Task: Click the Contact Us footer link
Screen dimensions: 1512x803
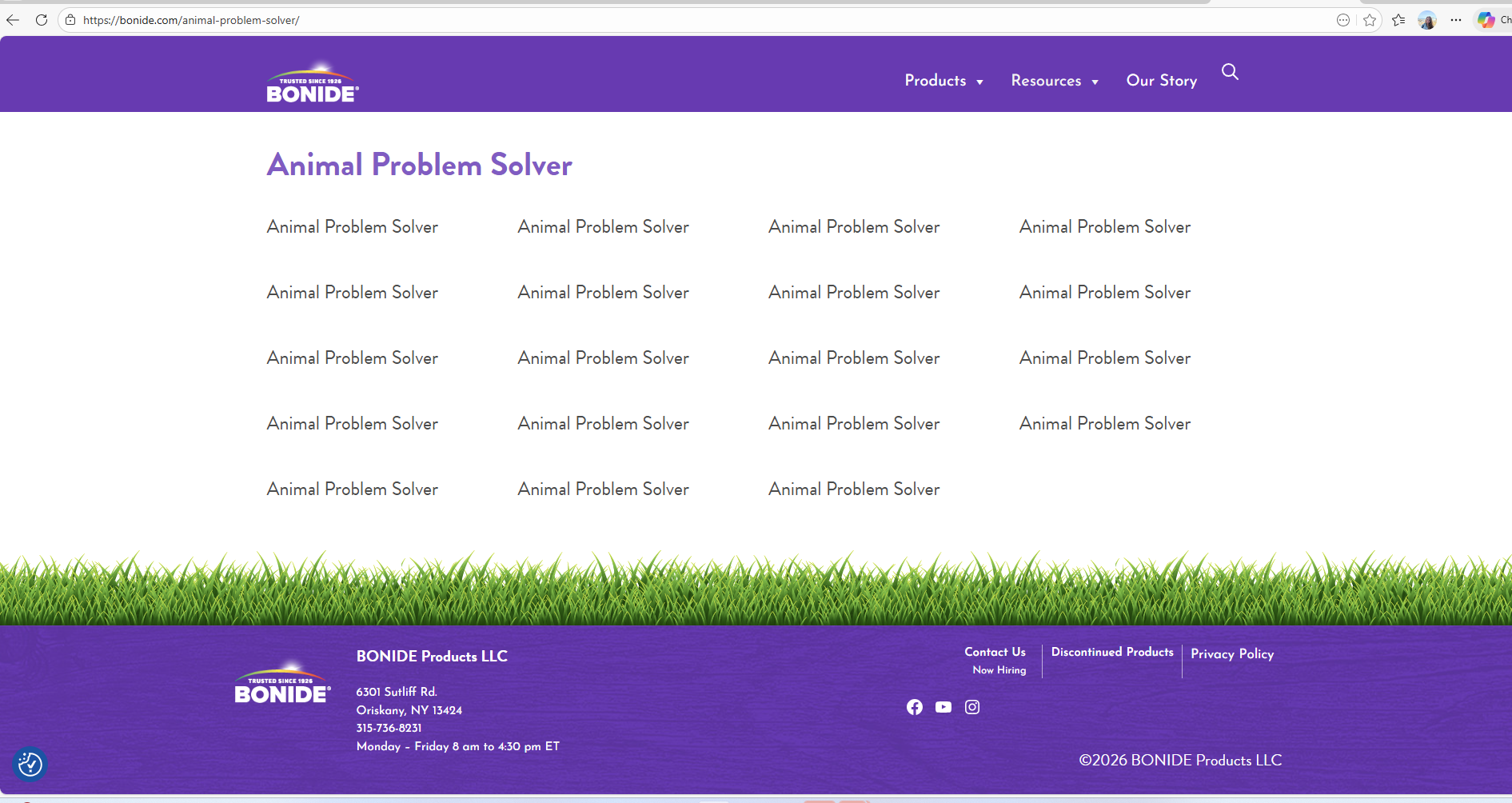Action: (995, 652)
